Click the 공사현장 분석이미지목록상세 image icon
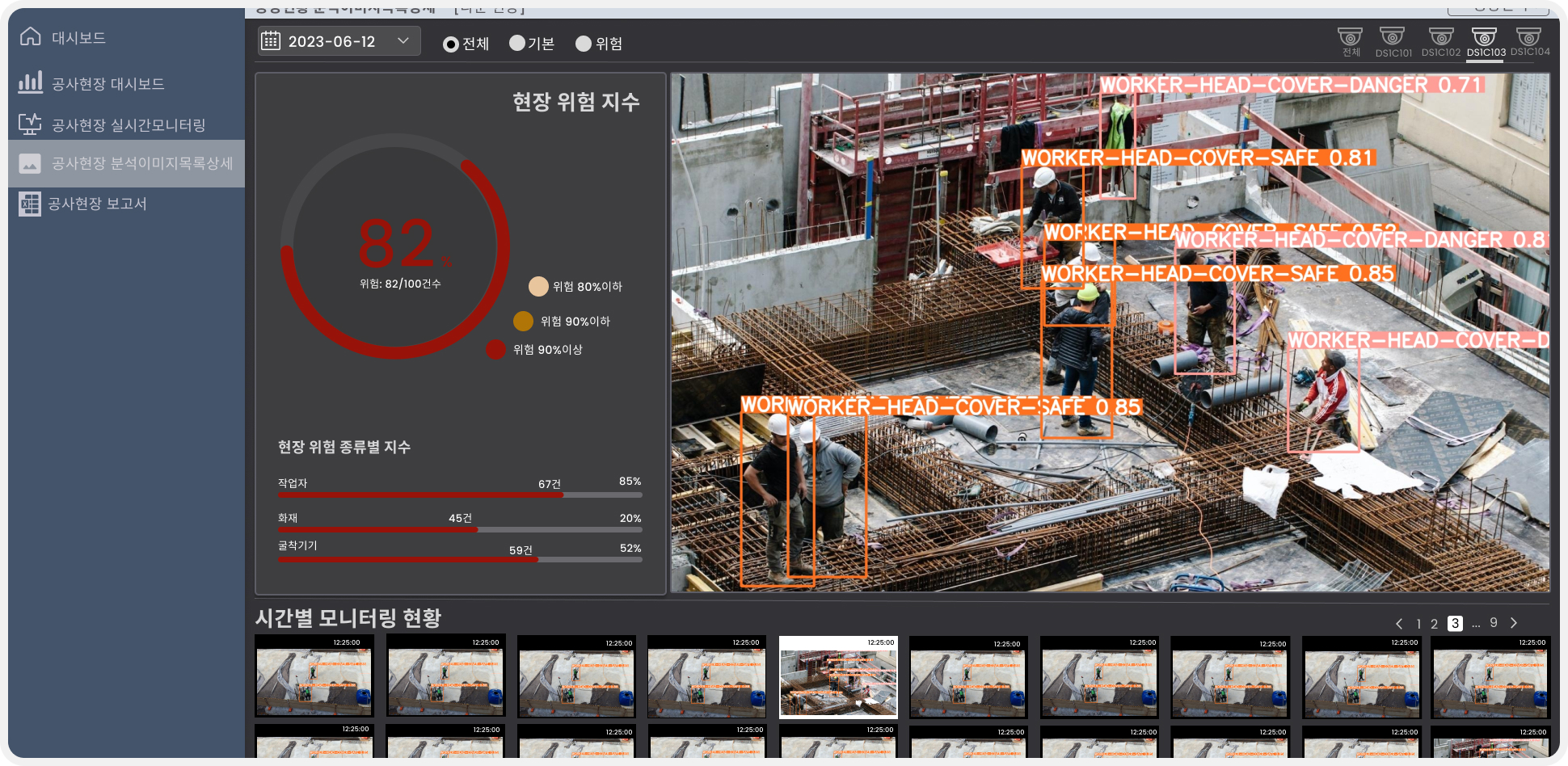 pos(30,164)
